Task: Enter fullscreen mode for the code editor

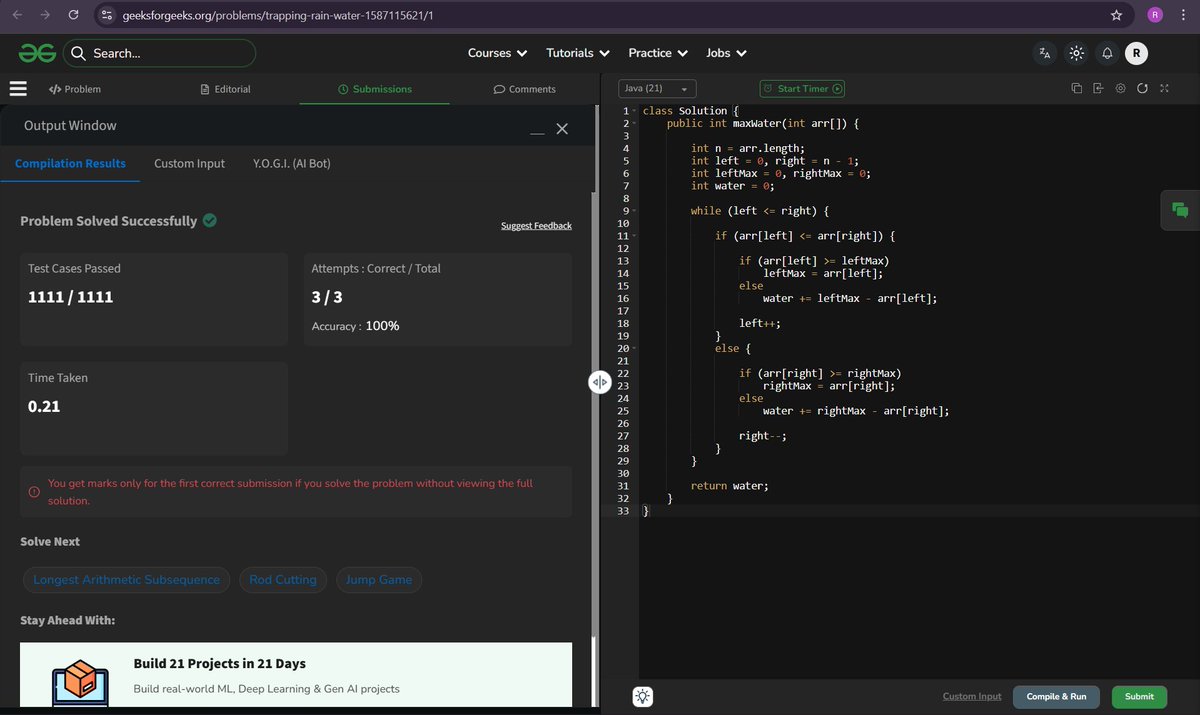Action: [x=1164, y=88]
